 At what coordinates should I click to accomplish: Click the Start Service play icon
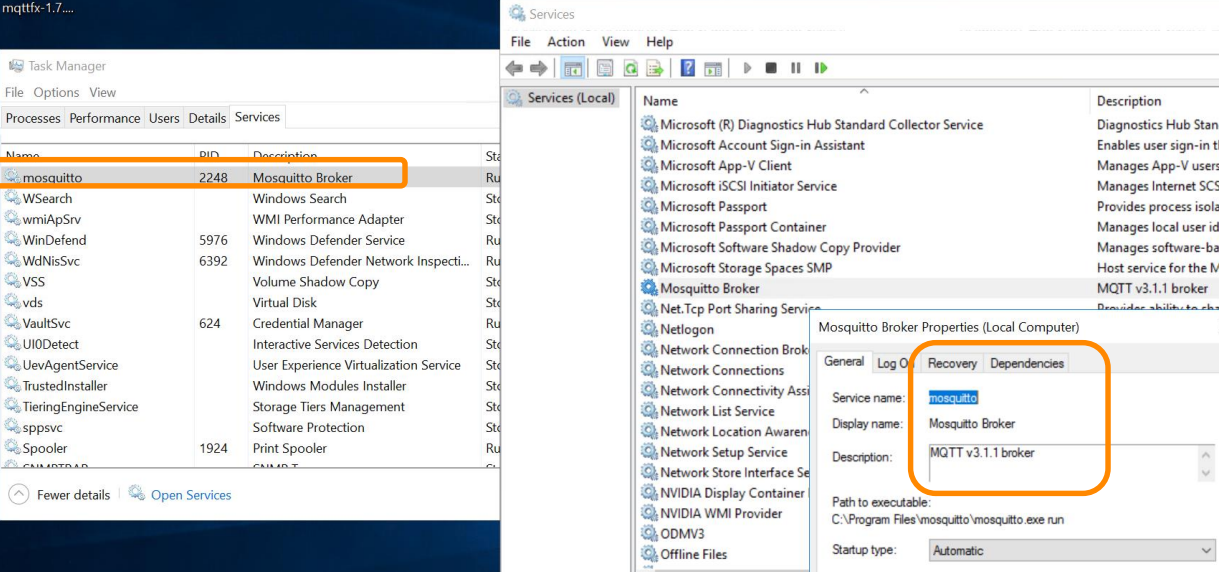[746, 68]
